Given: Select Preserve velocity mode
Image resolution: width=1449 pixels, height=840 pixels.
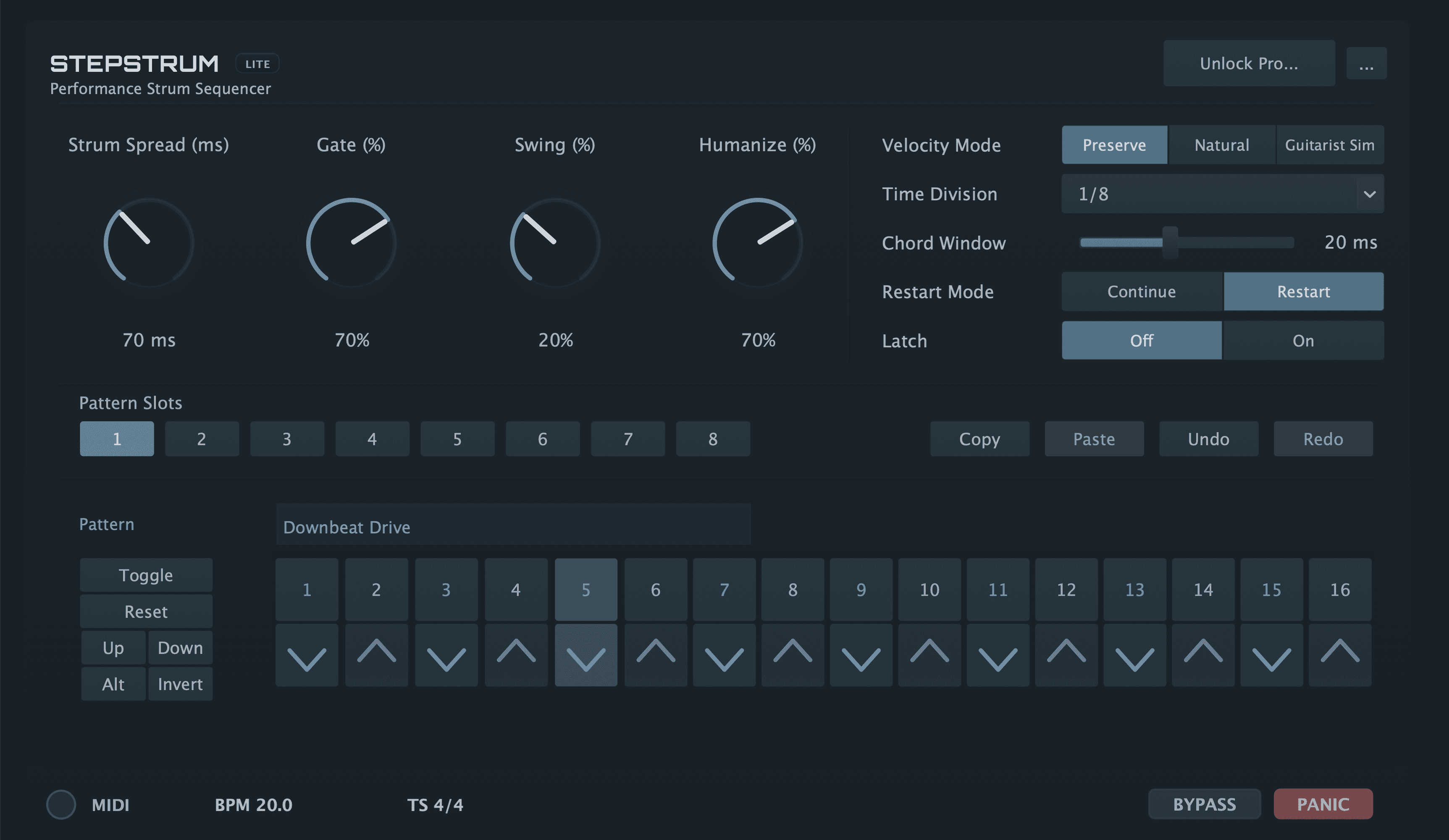Looking at the screenshot, I should pyautogui.click(x=1114, y=145).
